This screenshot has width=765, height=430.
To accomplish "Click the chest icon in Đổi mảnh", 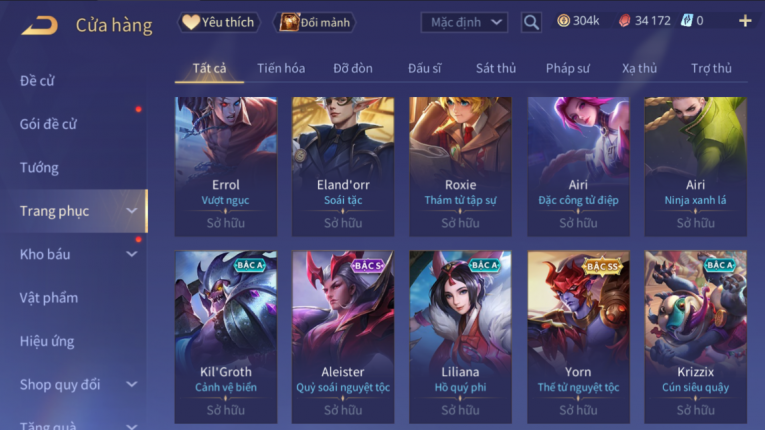I will click(x=289, y=22).
